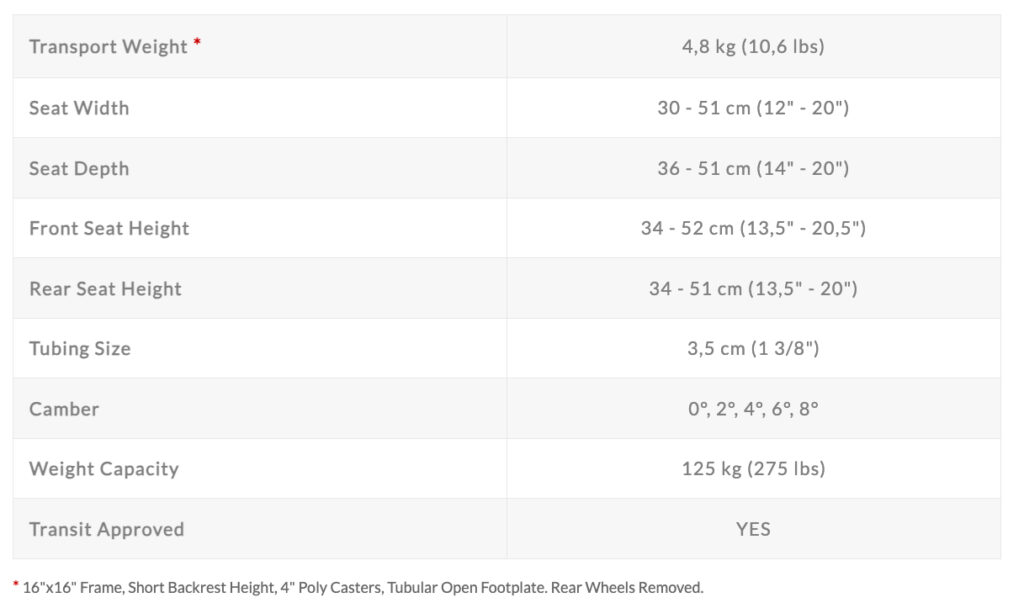Click the Rear Seat Height label
The width and height of the screenshot is (1024, 603).
tap(105, 289)
